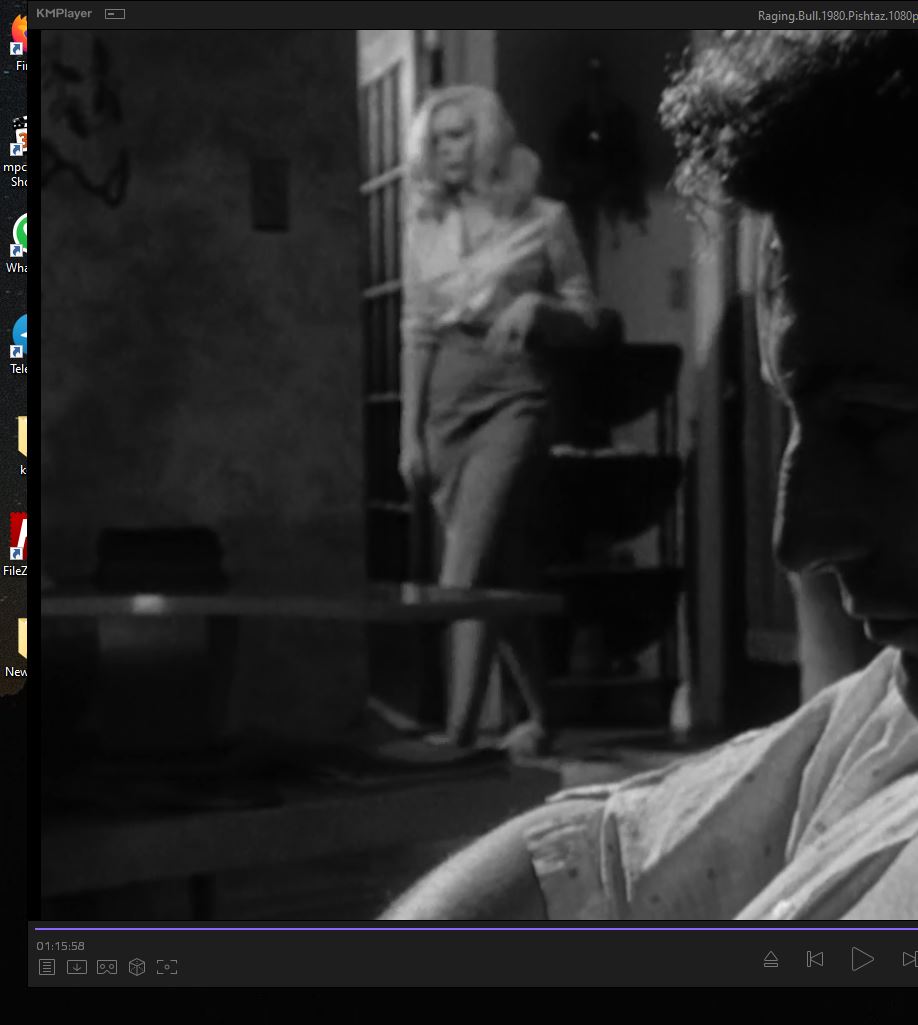The image size is (918, 1025).
Task: Click the 01:15:58 elapsed time display
Action: [61, 946]
